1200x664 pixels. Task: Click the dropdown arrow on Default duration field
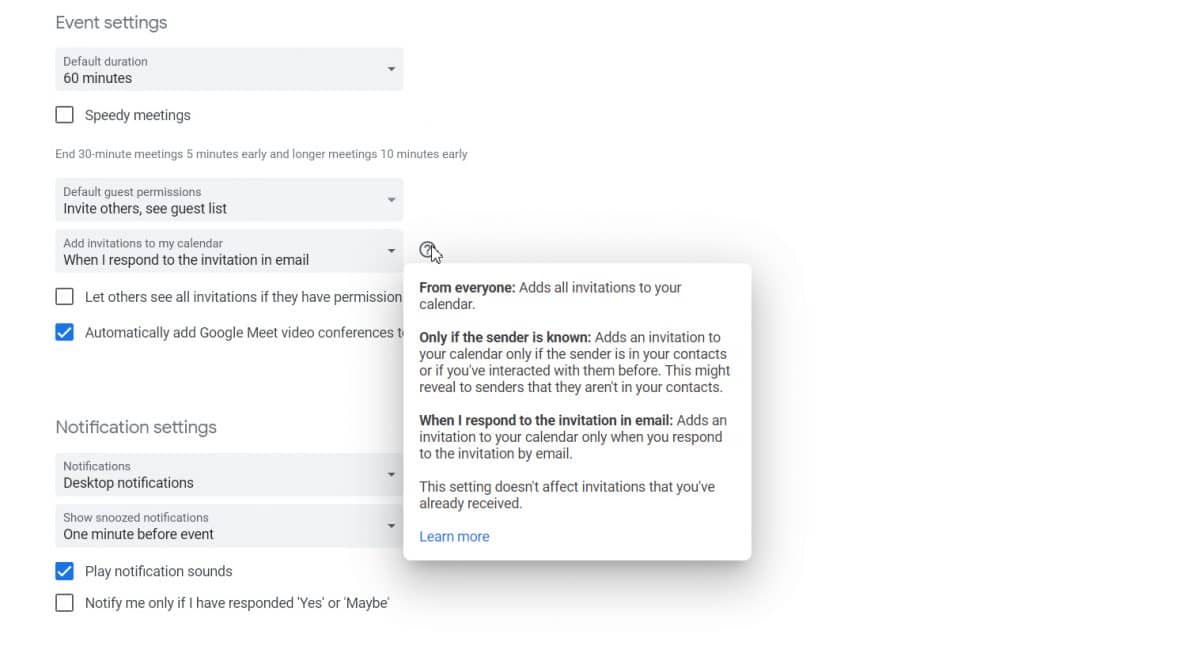click(391, 68)
